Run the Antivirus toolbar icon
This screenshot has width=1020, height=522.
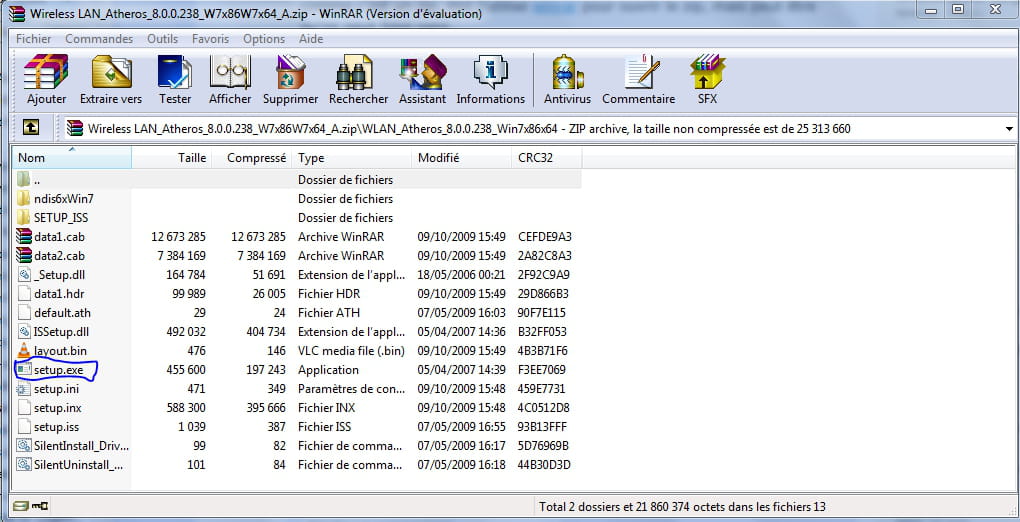coord(567,72)
